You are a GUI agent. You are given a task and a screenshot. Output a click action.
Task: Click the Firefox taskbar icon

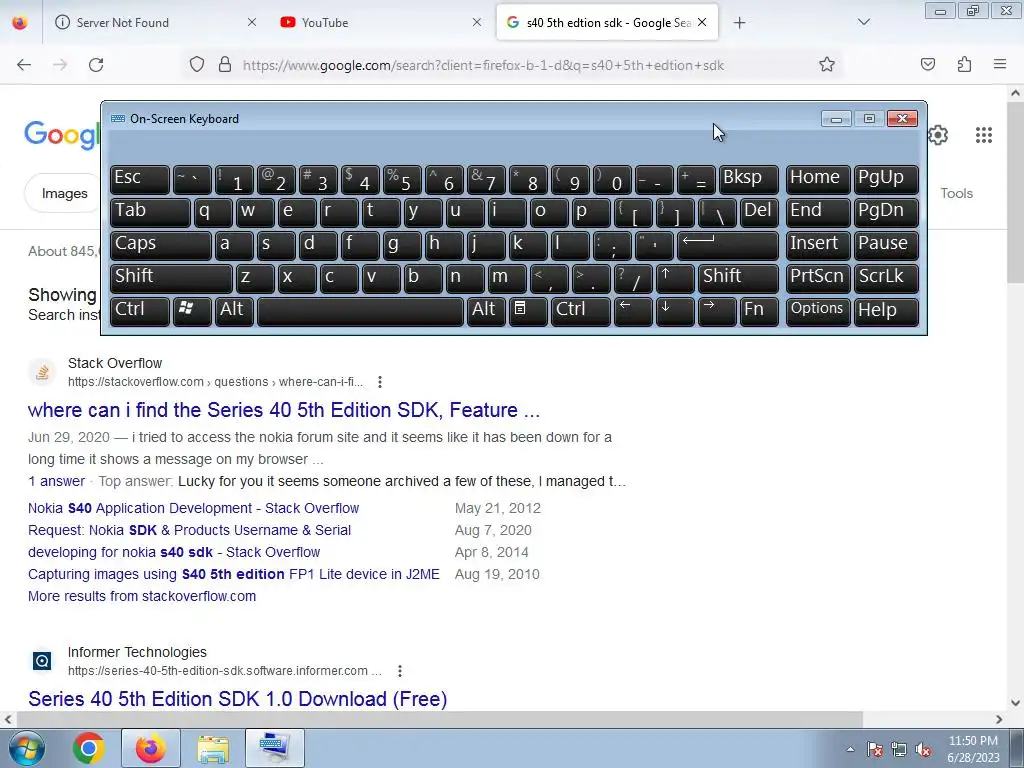point(150,748)
